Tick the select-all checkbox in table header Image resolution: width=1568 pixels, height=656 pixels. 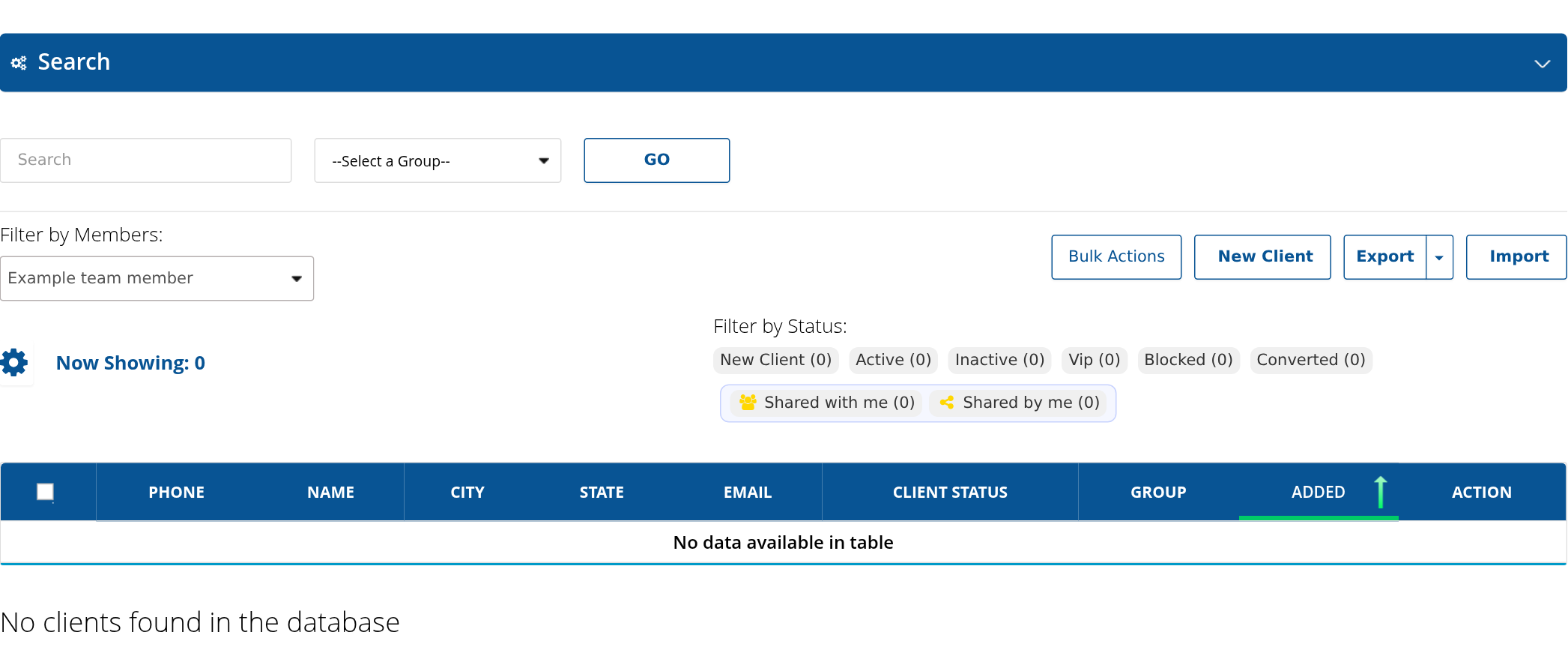tap(45, 492)
